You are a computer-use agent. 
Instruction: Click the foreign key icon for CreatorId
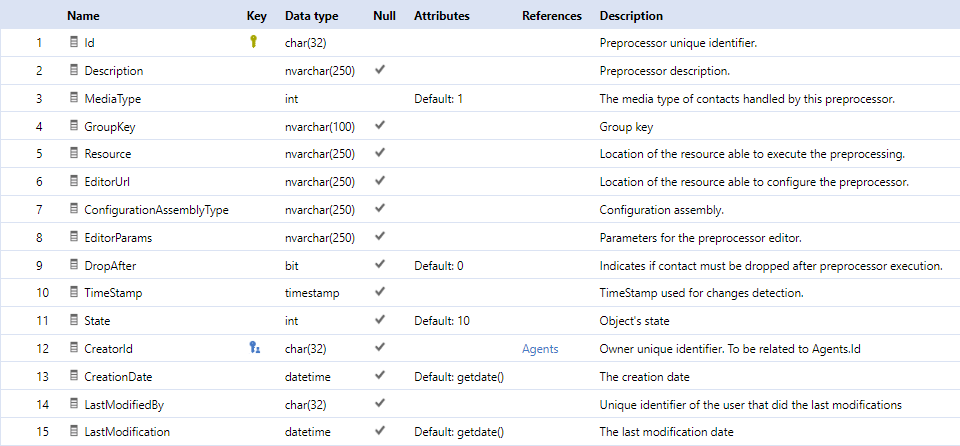tap(255, 348)
